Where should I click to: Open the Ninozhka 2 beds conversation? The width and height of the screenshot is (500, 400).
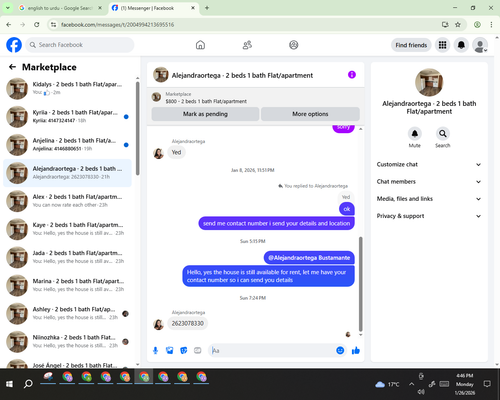[67, 341]
